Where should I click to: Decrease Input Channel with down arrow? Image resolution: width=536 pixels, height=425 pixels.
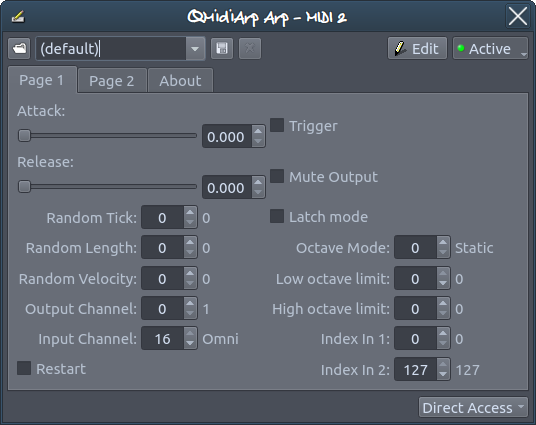(190, 343)
